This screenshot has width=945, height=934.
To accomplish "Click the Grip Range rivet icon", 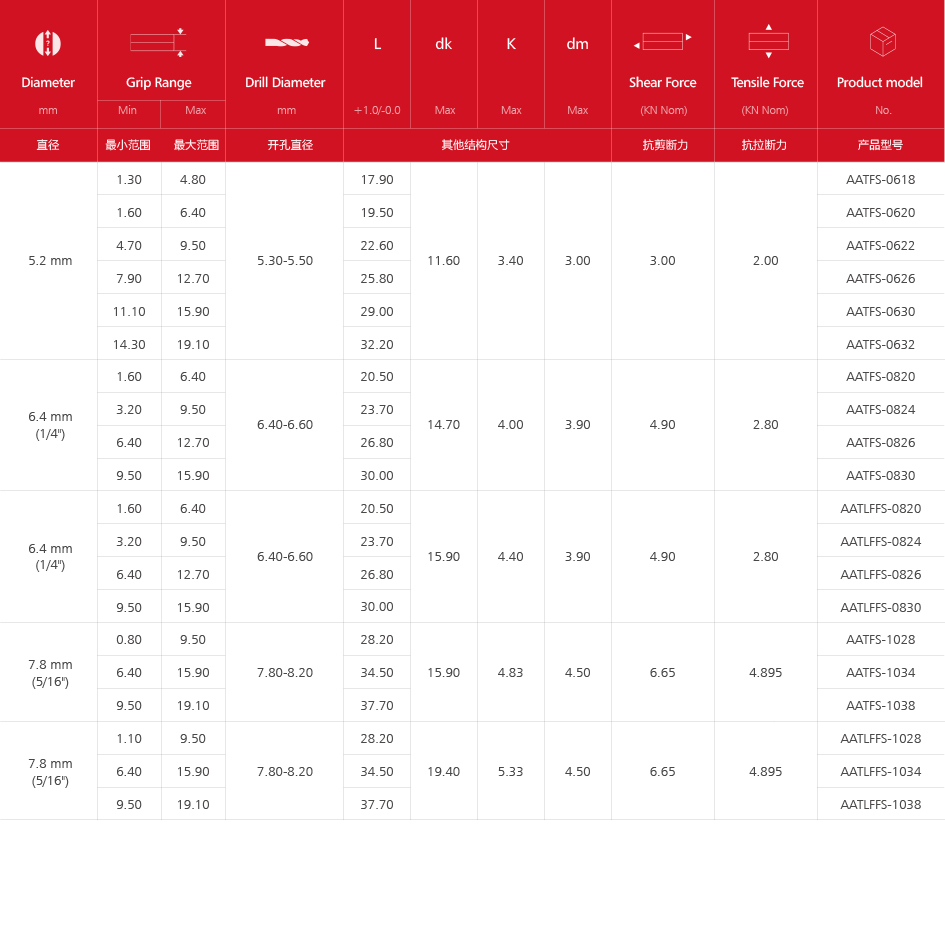I will point(158,43).
